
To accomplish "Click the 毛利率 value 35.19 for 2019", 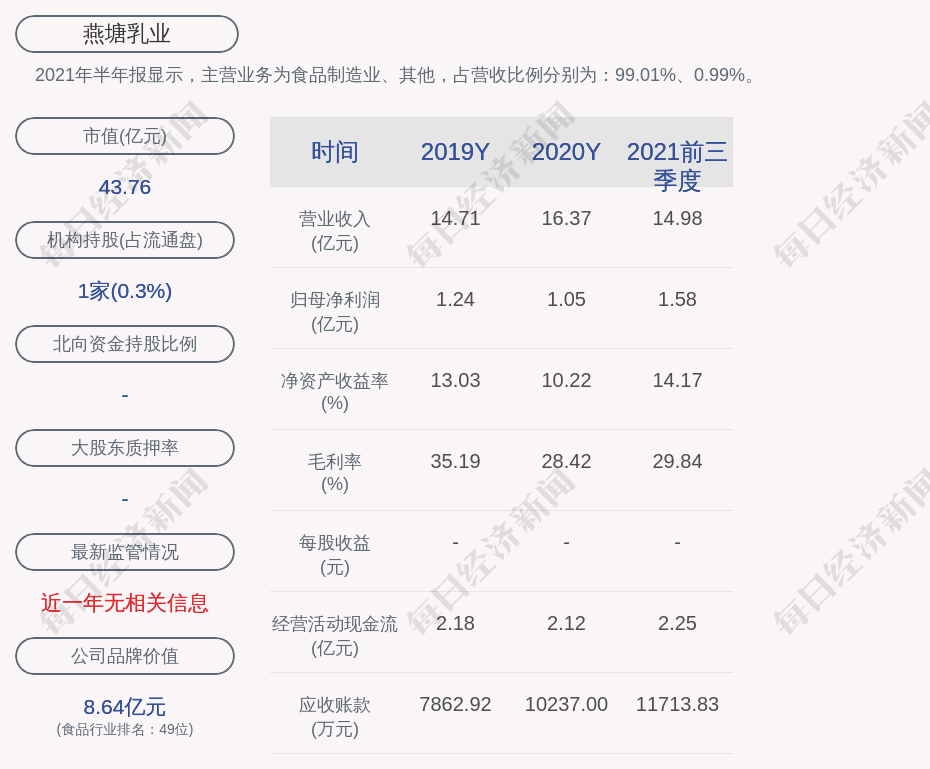I will pos(455,461).
